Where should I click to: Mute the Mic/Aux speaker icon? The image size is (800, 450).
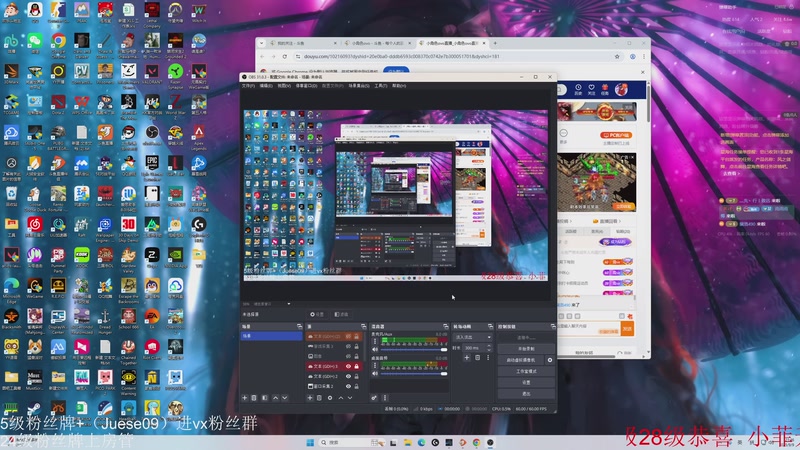[x=375, y=349]
